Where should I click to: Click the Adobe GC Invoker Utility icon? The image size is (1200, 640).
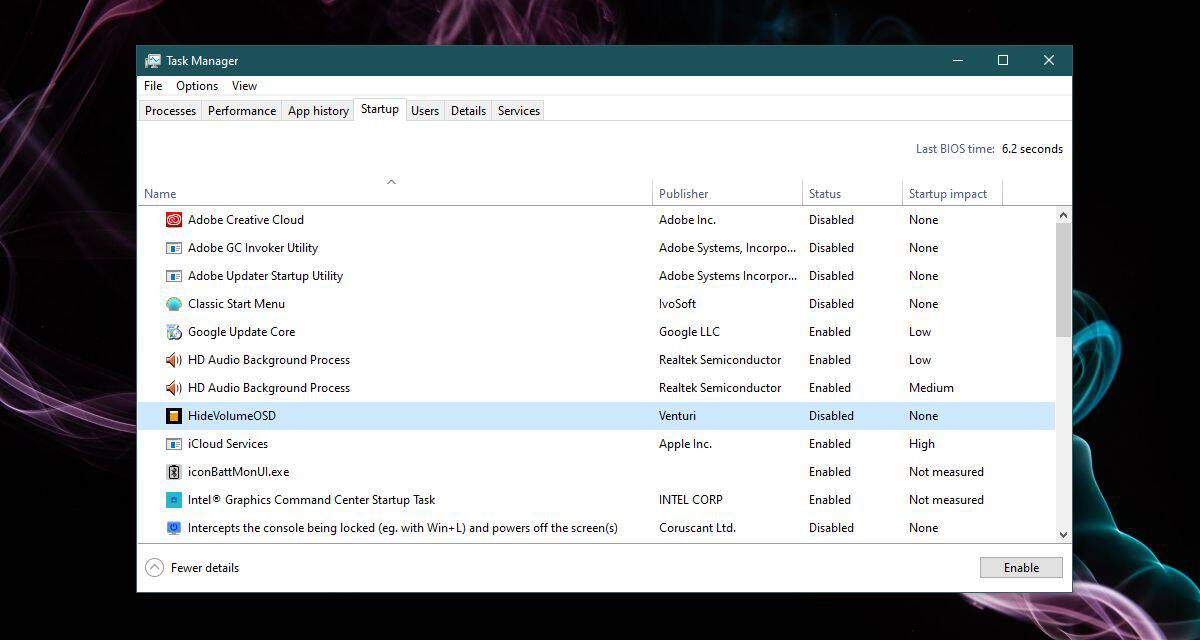(174, 248)
